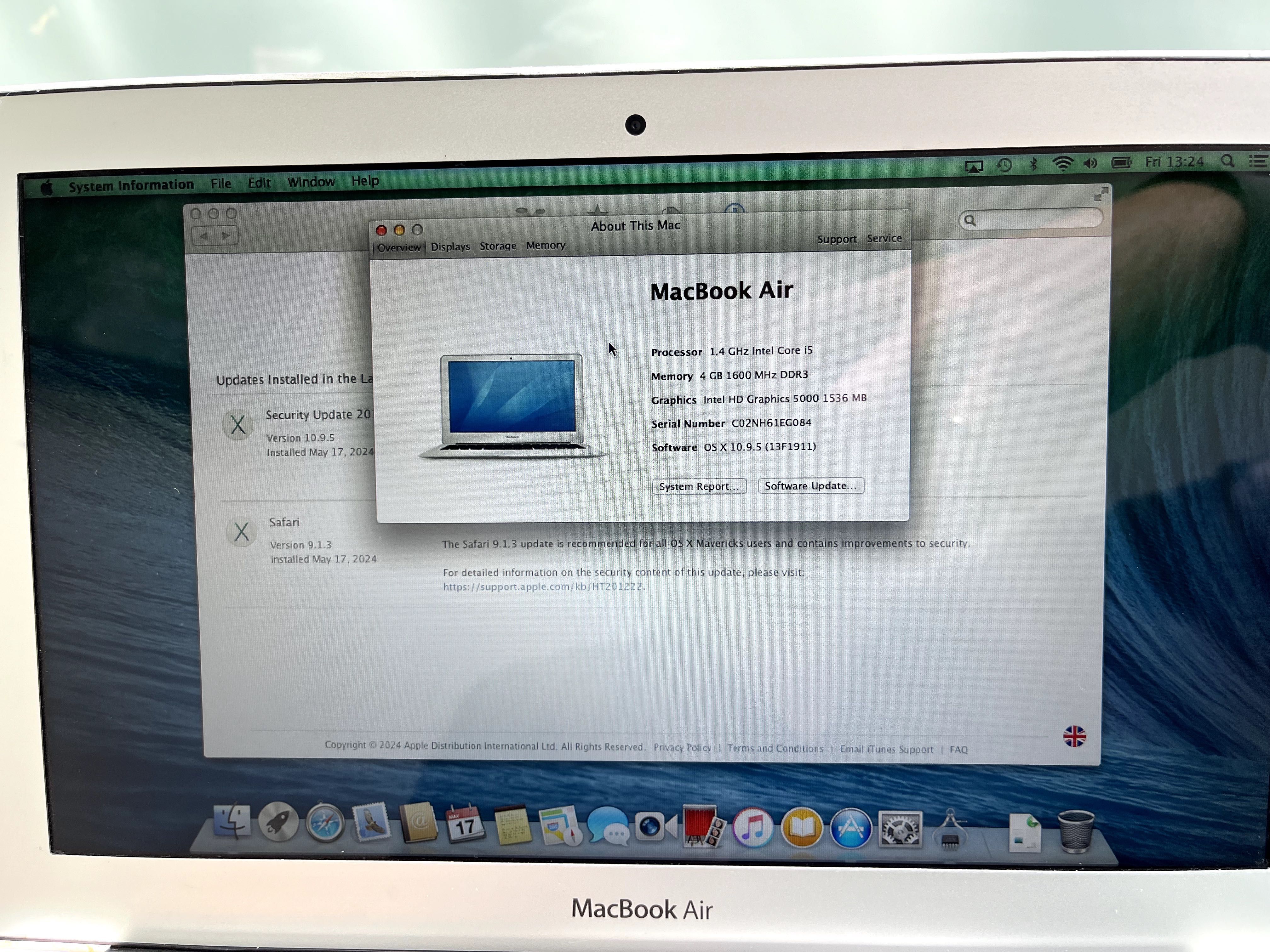
Task: Click the System Report… button
Action: pyautogui.click(x=699, y=486)
